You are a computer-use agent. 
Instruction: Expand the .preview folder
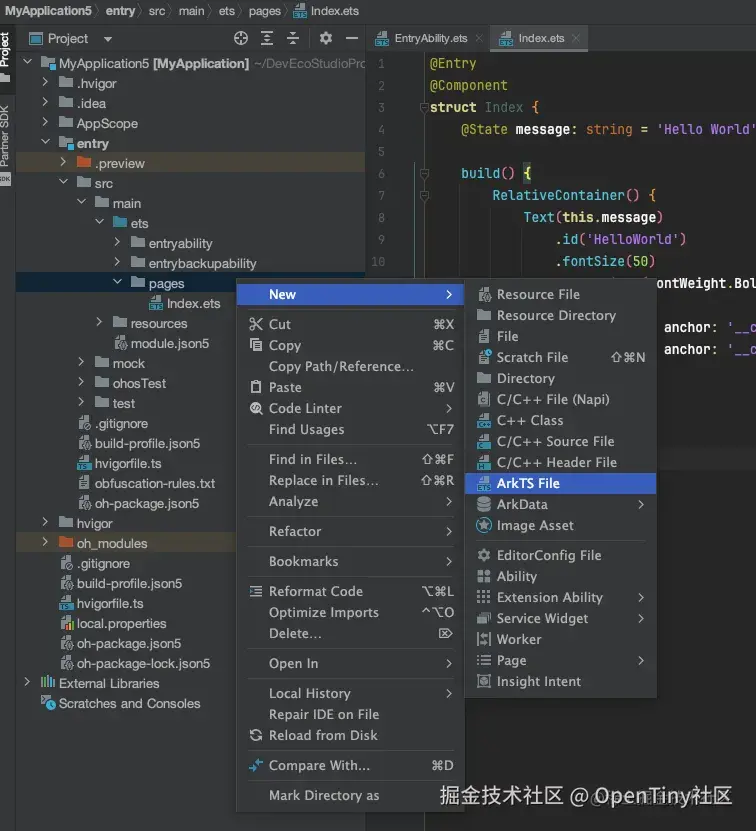pos(63,162)
